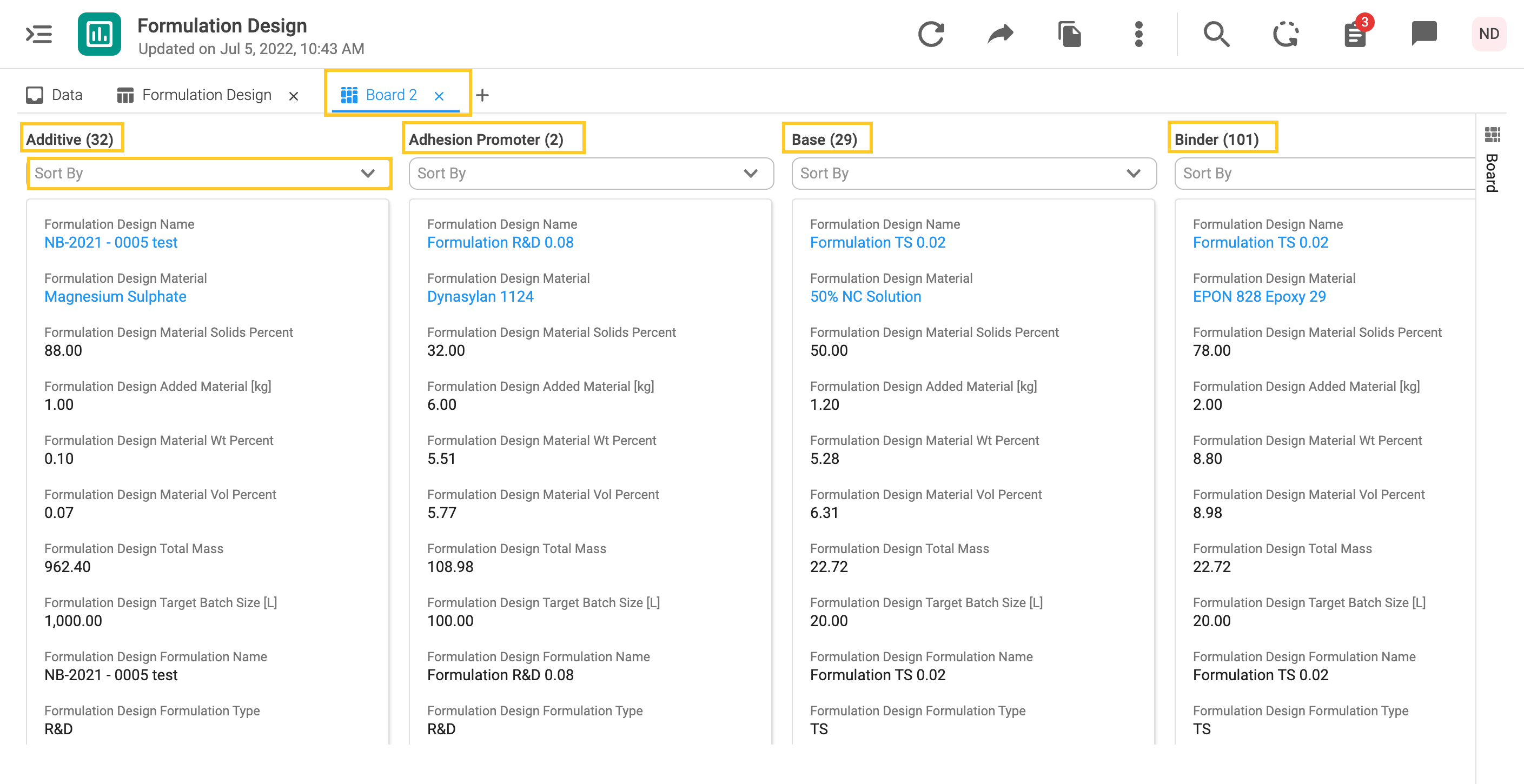Screen dimensions: 1524x784
Task: Click the Formulation Design page title
Action: pyautogui.click(x=222, y=26)
